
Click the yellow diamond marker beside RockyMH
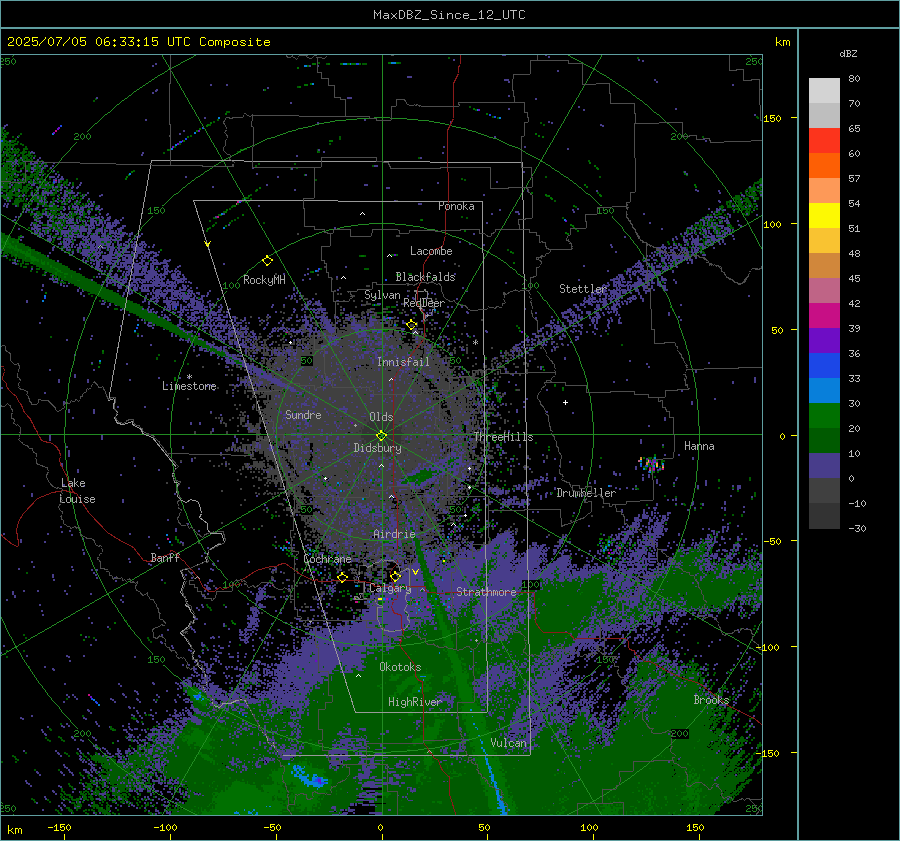click(x=267, y=261)
